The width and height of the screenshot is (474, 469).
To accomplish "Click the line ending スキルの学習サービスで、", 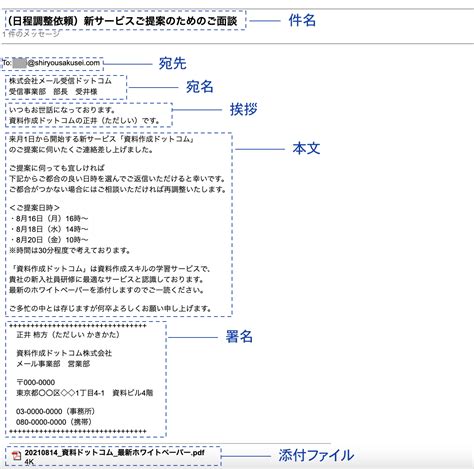I will [x=110, y=269].
